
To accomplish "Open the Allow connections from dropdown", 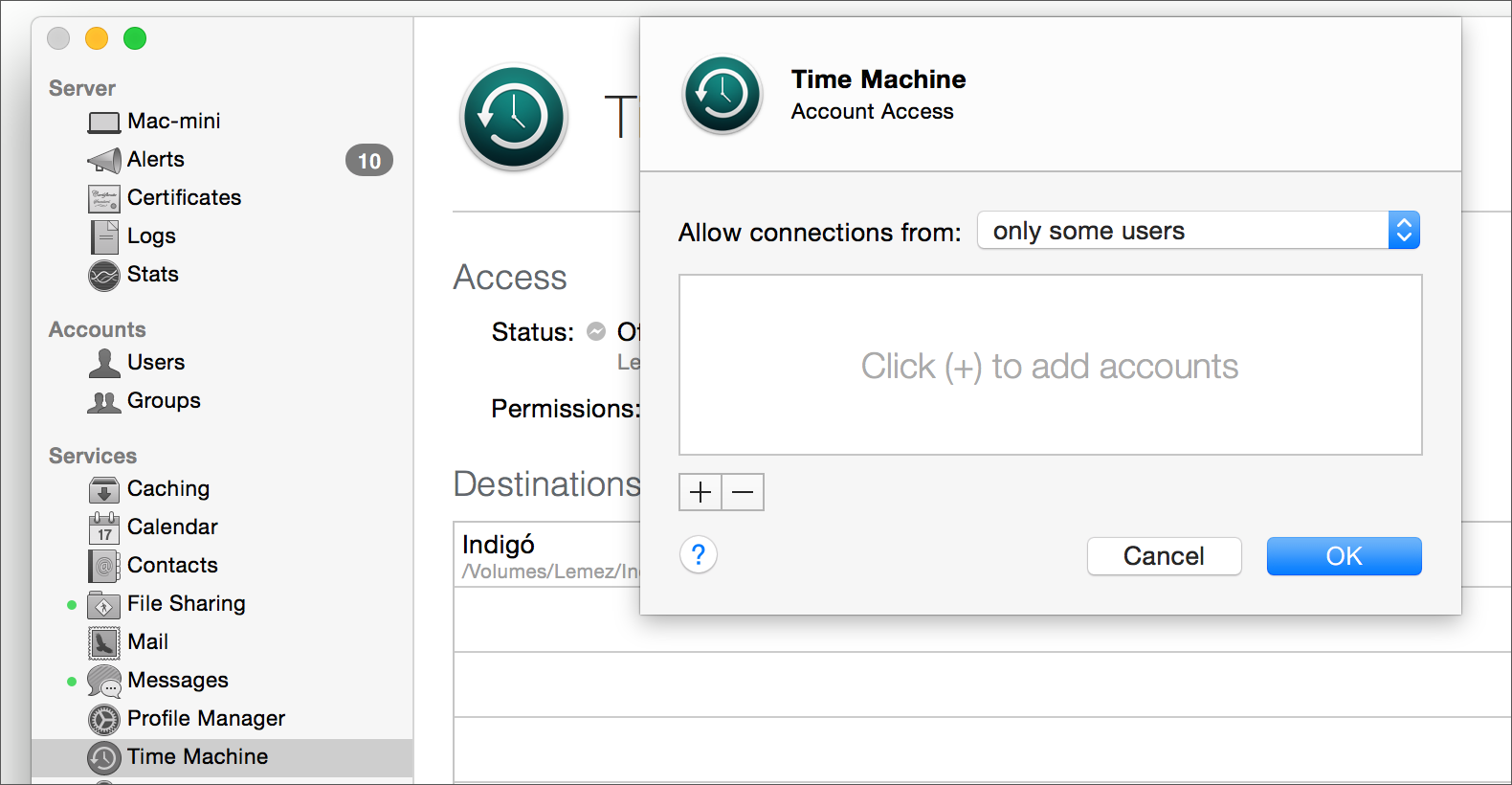I will coord(1198,231).
